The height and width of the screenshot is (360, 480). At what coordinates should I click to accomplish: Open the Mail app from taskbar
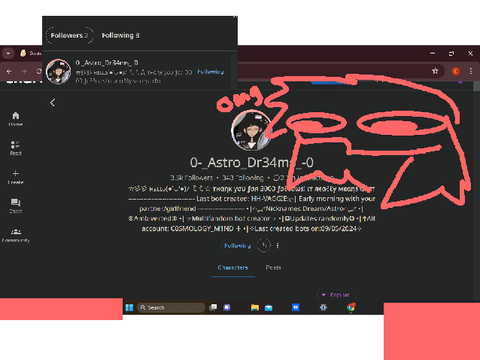click(x=269, y=307)
